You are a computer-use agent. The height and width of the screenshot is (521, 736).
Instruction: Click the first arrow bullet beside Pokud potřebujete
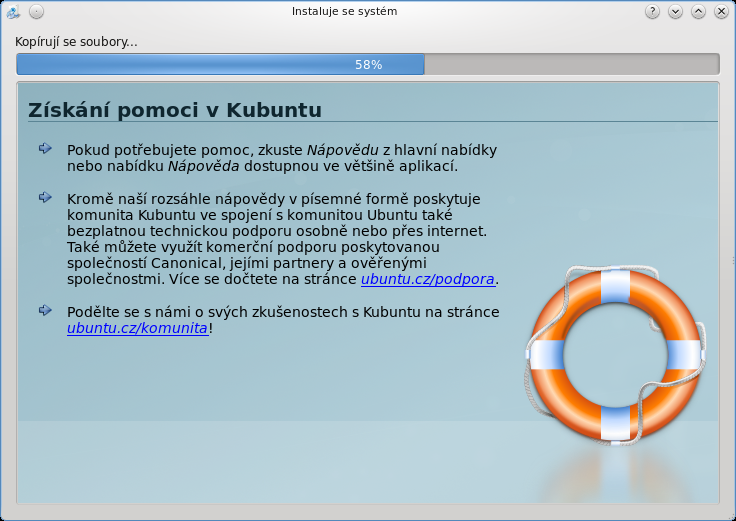point(45,148)
